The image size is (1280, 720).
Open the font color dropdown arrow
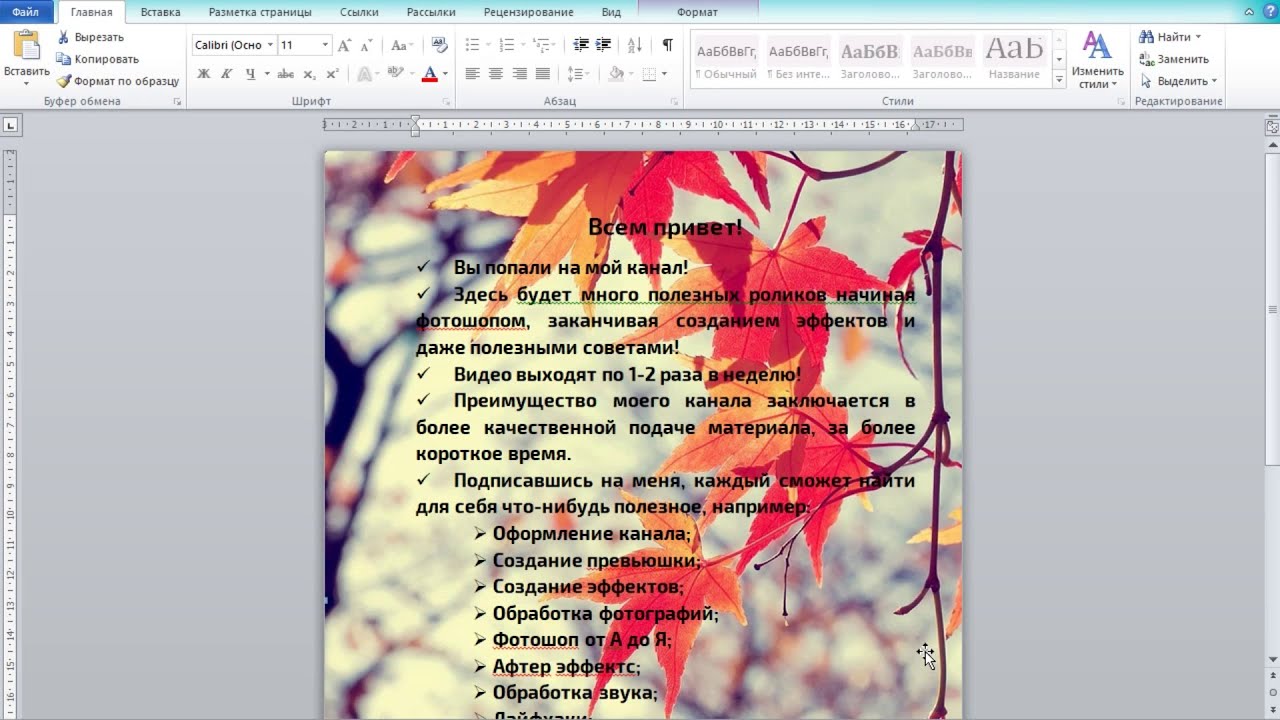point(445,74)
